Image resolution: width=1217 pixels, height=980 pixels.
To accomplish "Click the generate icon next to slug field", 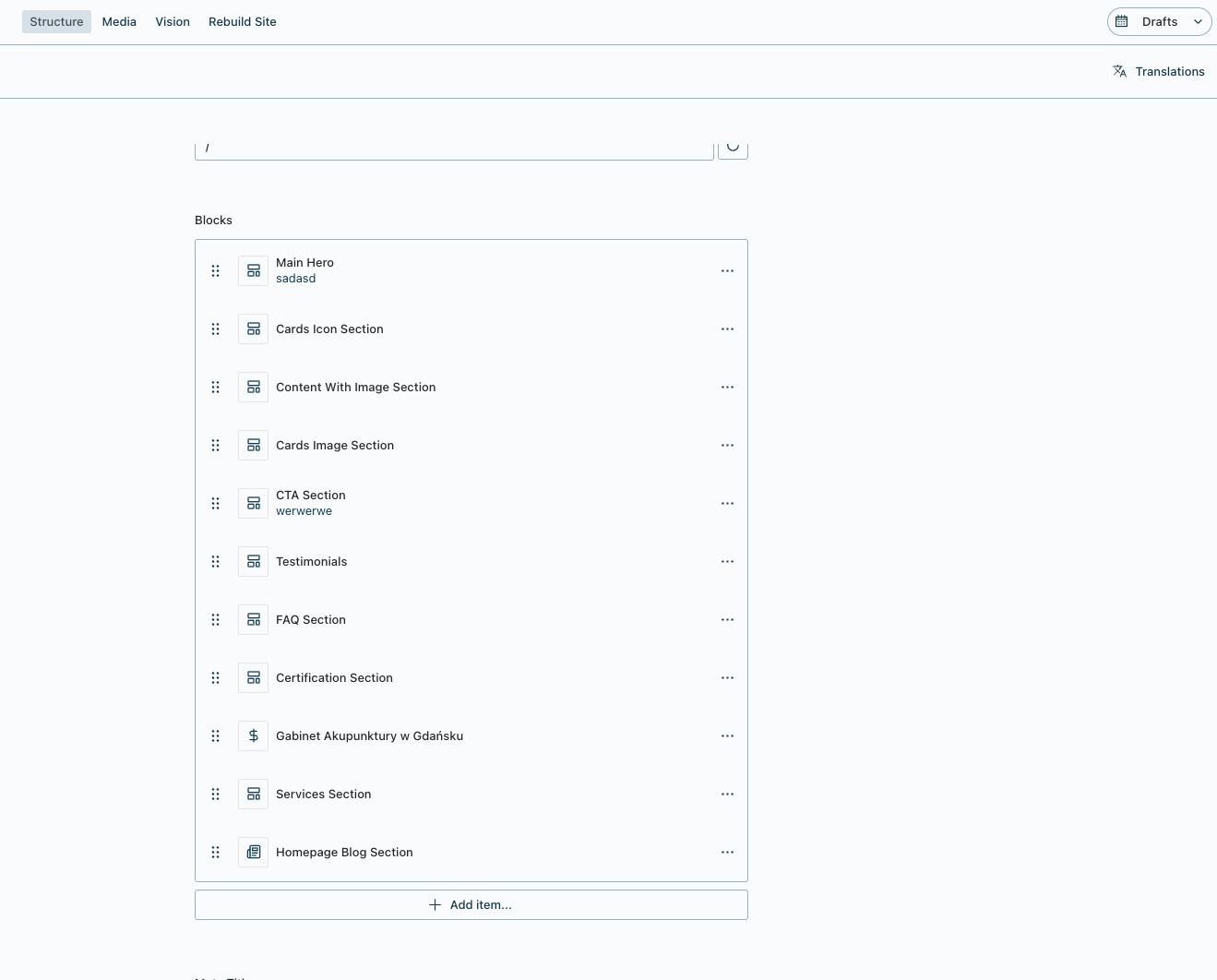I will [733, 148].
